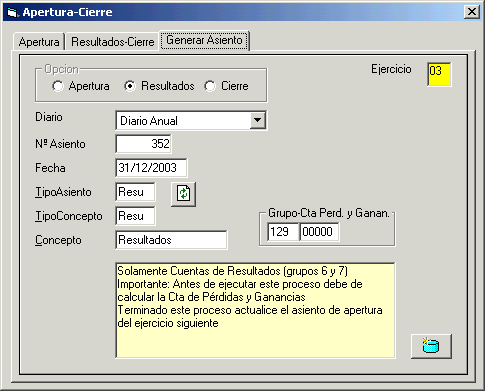
Task: Focus the TipoConcepto field containing Resu
Action: click(x=135, y=216)
